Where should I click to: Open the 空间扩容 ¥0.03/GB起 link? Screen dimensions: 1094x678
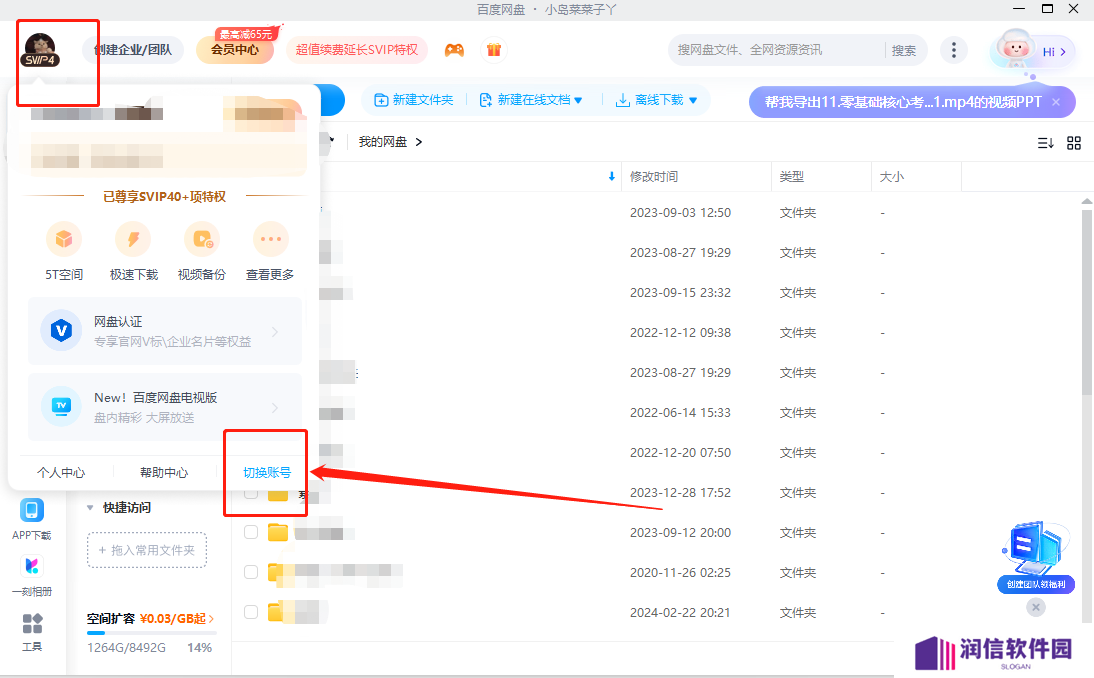point(150,619)
